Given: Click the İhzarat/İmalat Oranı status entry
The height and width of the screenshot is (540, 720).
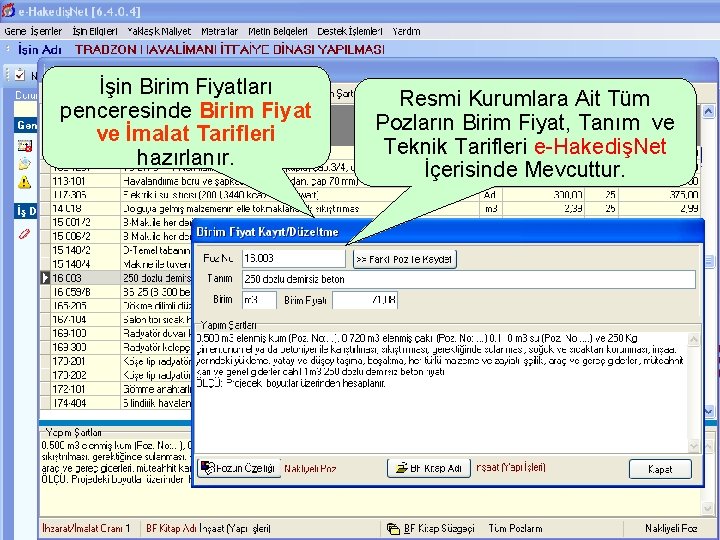Looking at the screenshot, I should pyautogui.click(x=86, y=529).
